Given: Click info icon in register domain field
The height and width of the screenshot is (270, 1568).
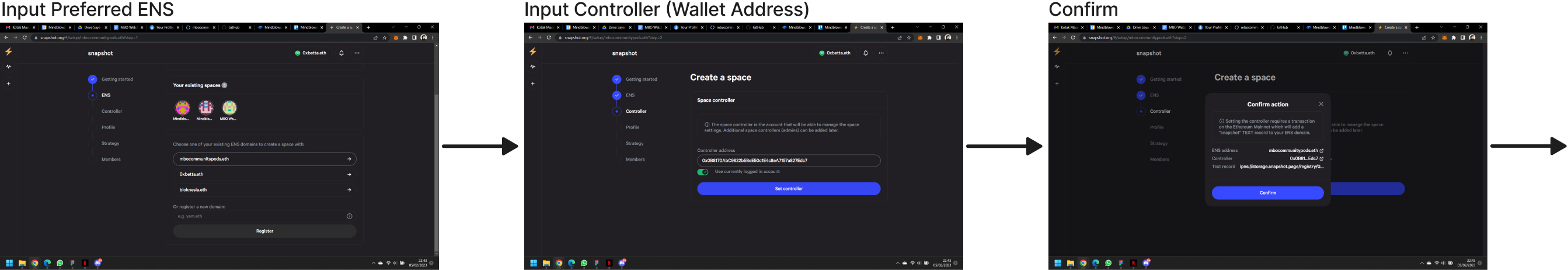Looking at the screenshot, I should pos(350,216).
